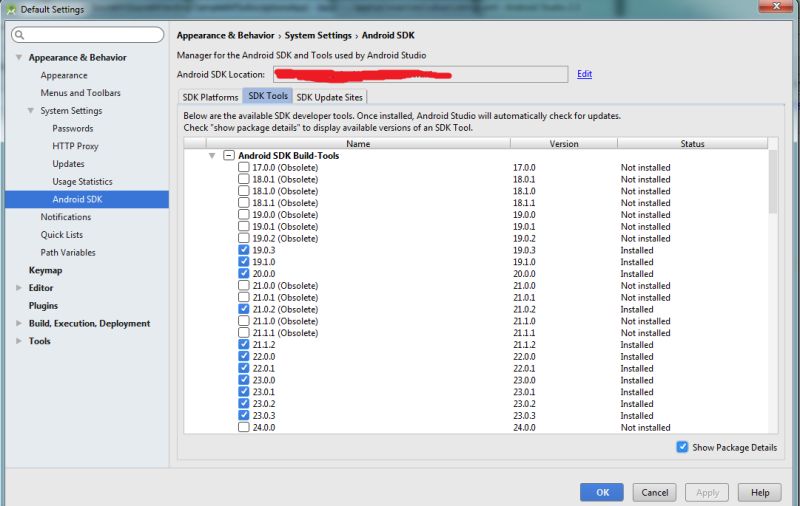
Task: Select Usage Statistics in the tree
Action: (82, 182)
